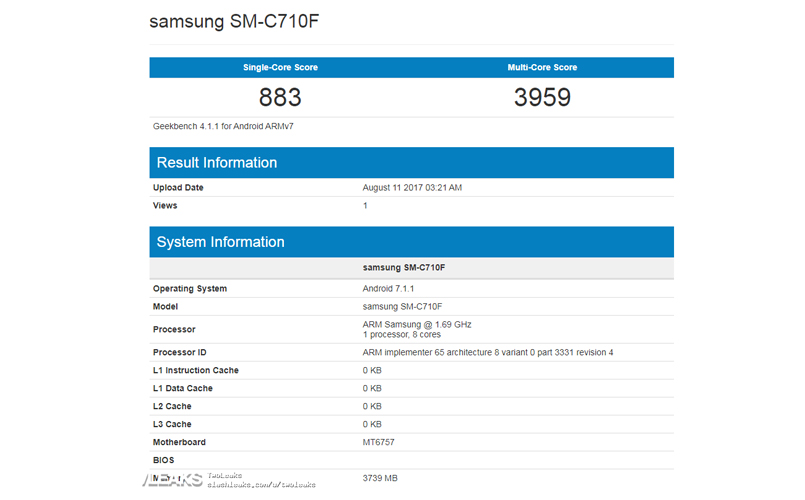Screen dimensions: 805x500
Task: Click the Geekbench 4.1.1 for Android ARMv7 text
Action: click(223, 126)
